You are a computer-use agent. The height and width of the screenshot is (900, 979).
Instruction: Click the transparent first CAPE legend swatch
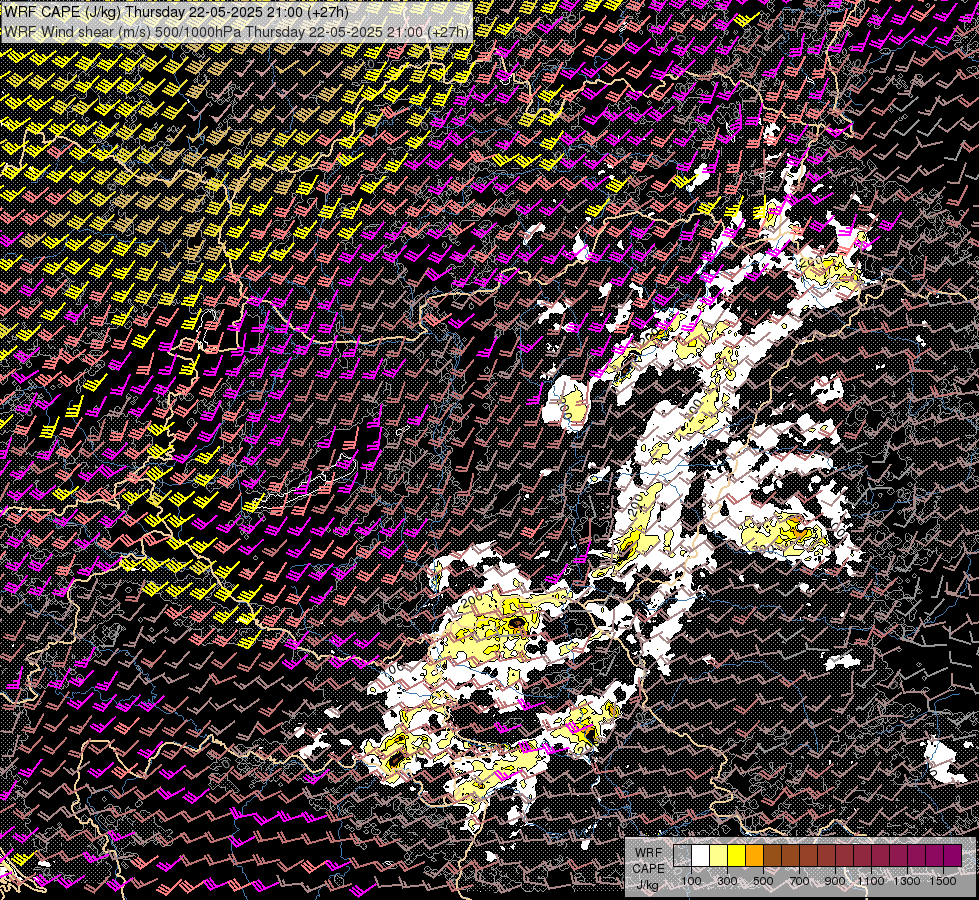tap(682, 856)
